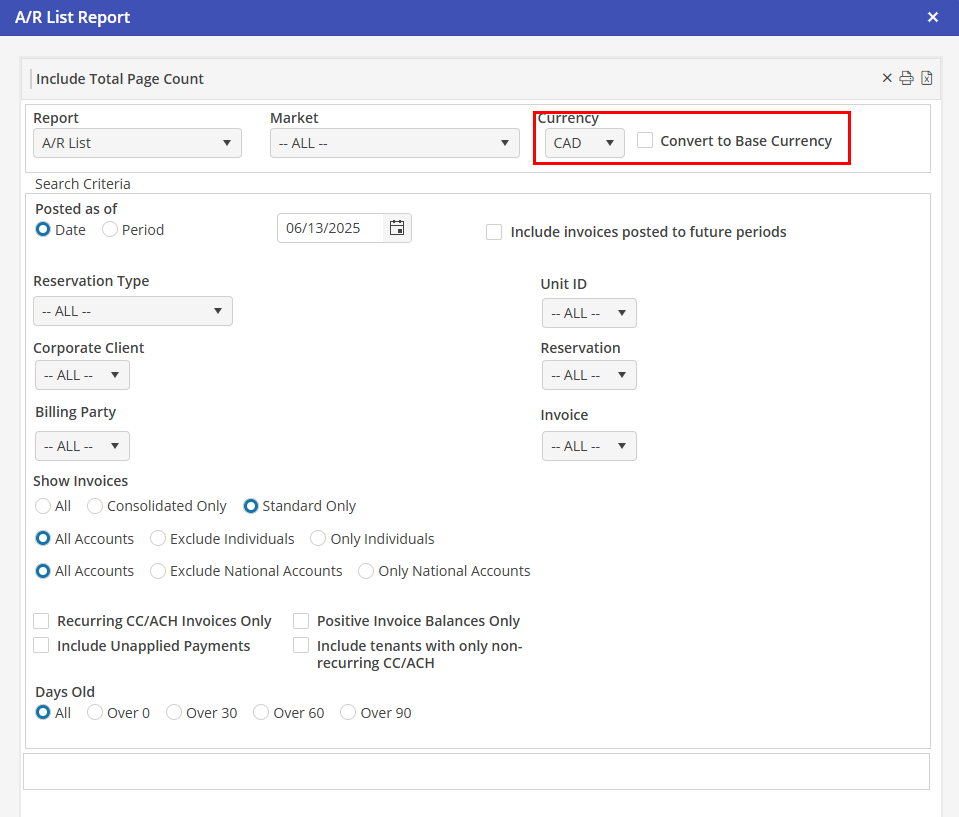Open the Currency dropdown set to CAD
Viewport: 959px width, 817px height.
584,143
